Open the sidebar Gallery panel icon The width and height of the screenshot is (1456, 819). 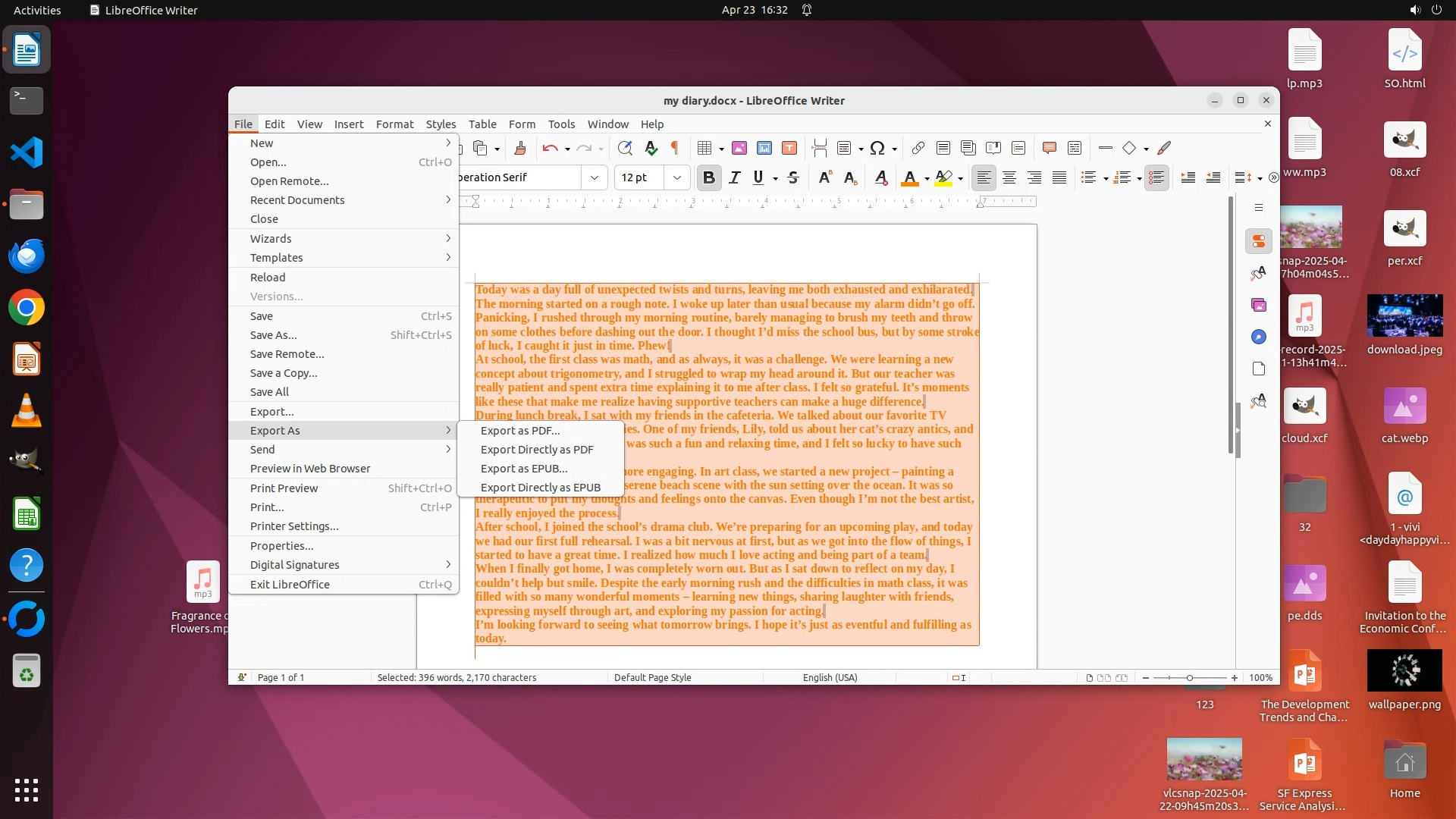(1259, 305)
